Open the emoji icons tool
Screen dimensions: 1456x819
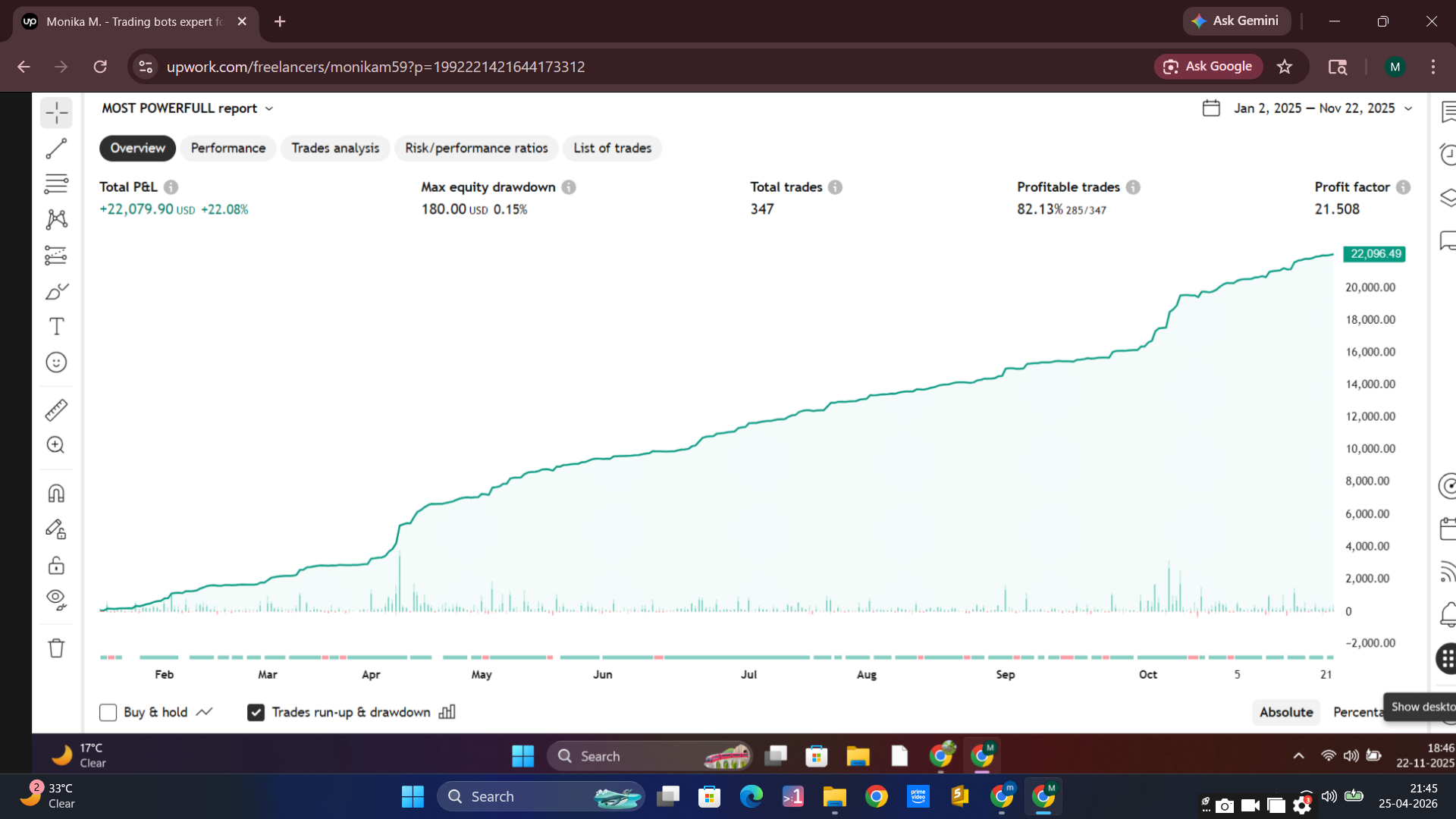point(56,362)
